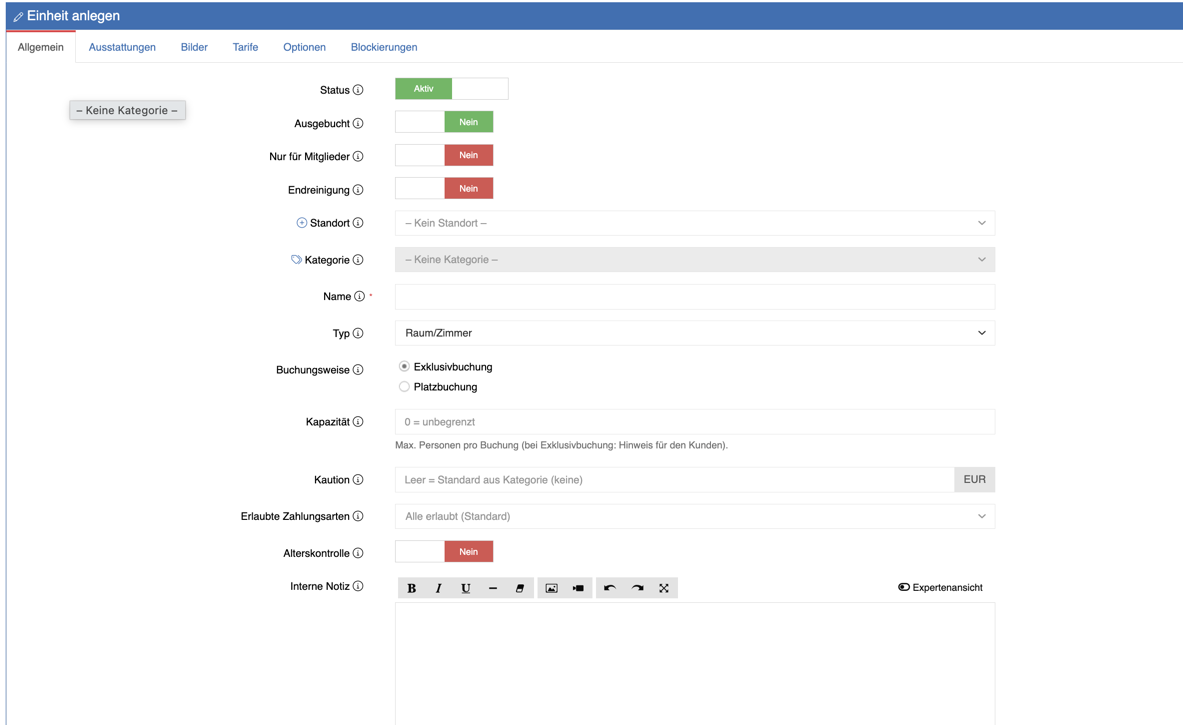Click info icon next to Kategorie
This screenshot has height=725, width=1183.
click(358, 260)
